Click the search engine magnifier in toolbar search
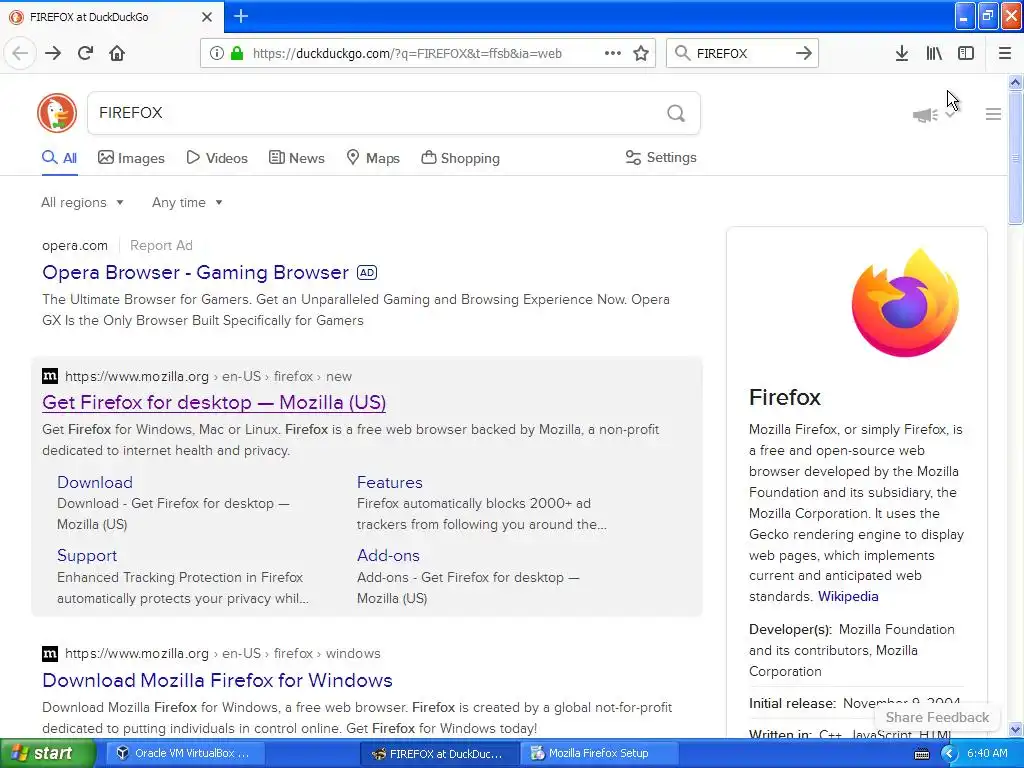 tap(682, 53)
